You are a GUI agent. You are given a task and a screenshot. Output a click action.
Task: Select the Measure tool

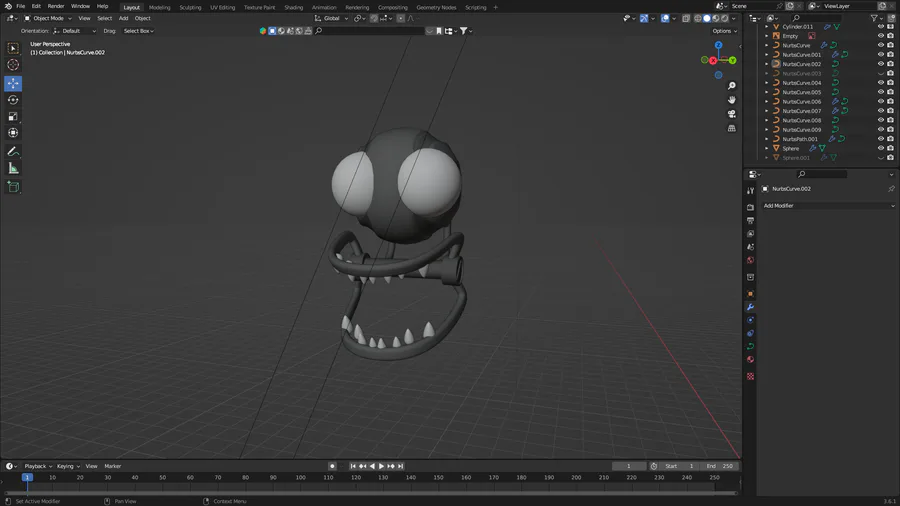coord(13,169)
